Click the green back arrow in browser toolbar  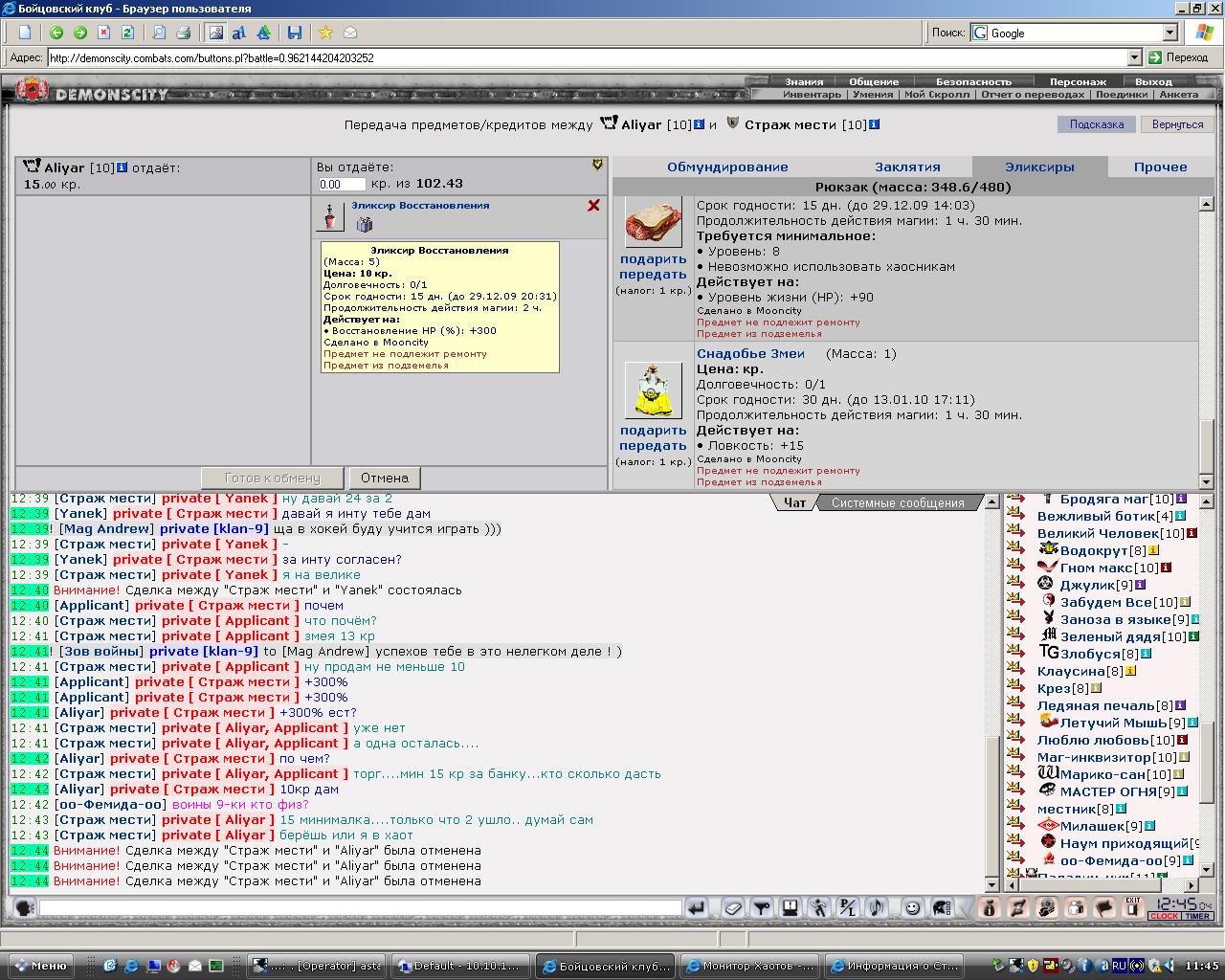(56, 33)
